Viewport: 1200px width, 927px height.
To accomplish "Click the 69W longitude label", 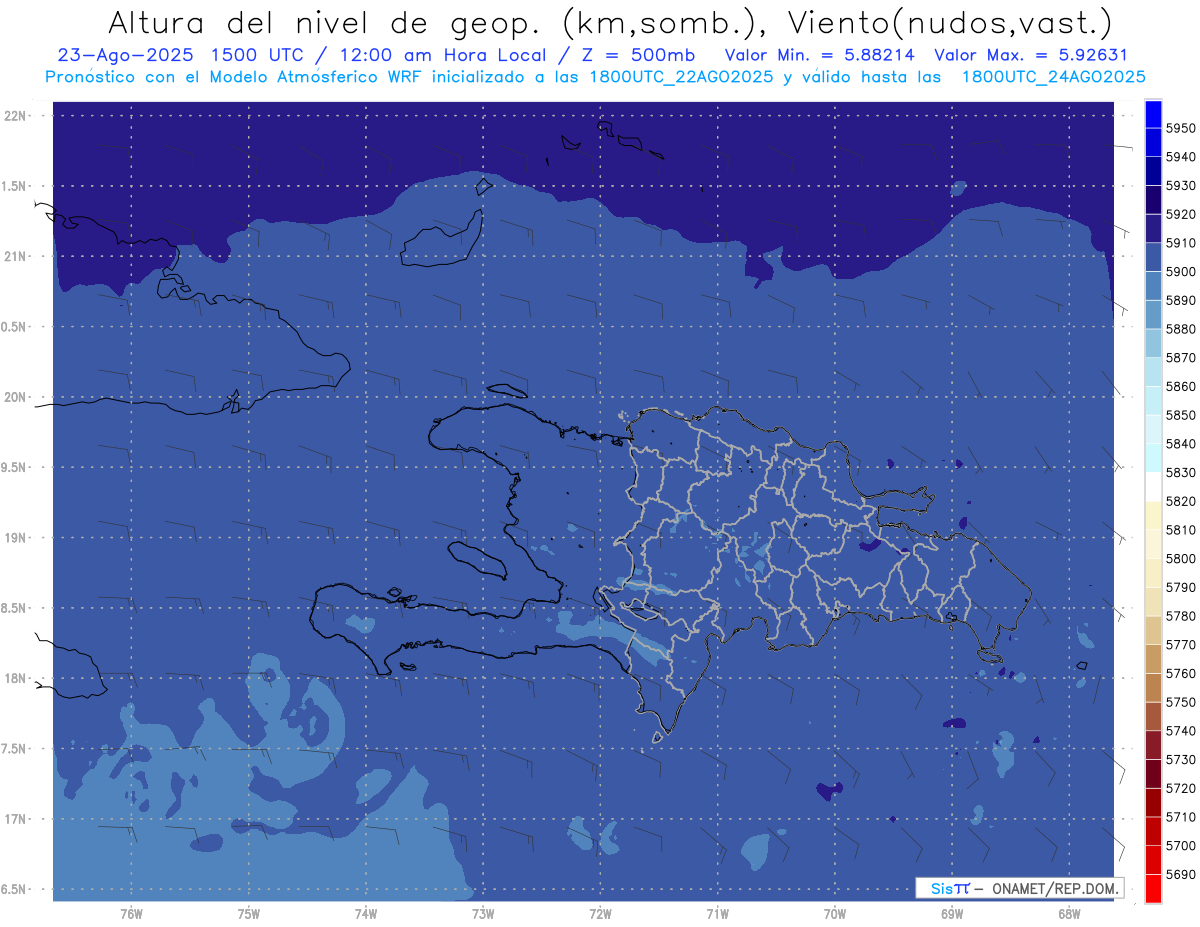I will pyautogui.click(x=952, y=914).
